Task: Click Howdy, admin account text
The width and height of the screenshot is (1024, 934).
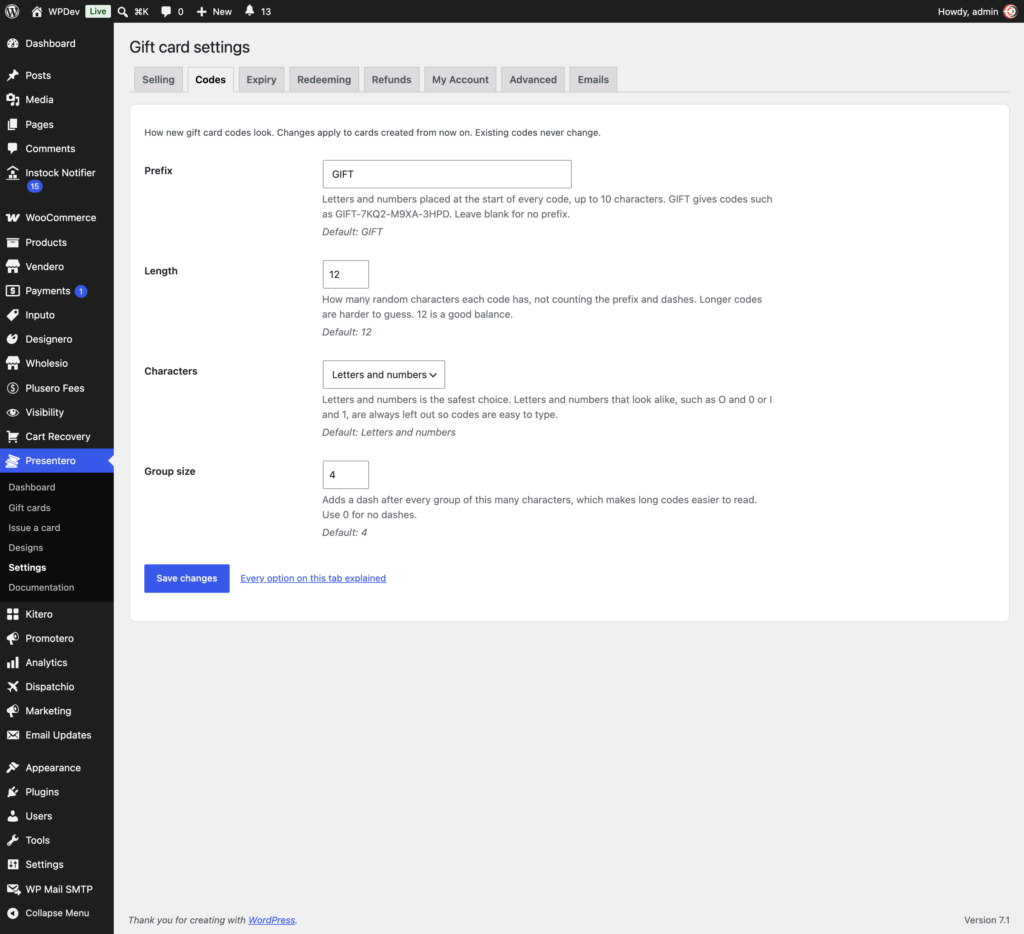Action: coord(968,11)
